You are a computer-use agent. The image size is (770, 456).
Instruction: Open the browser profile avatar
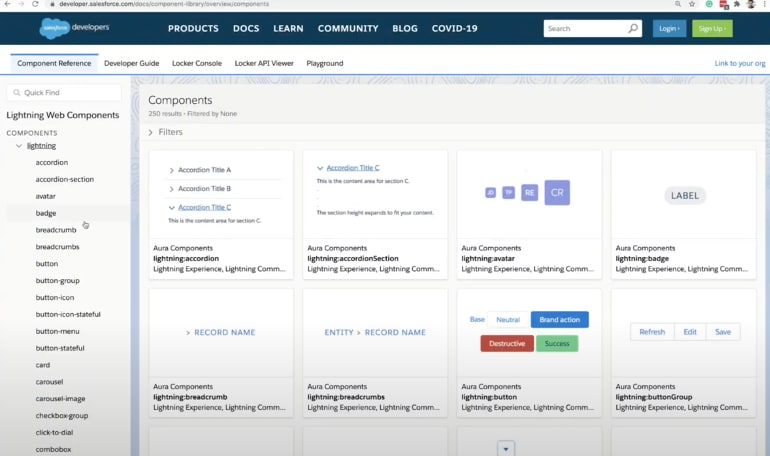click(751, 4)
